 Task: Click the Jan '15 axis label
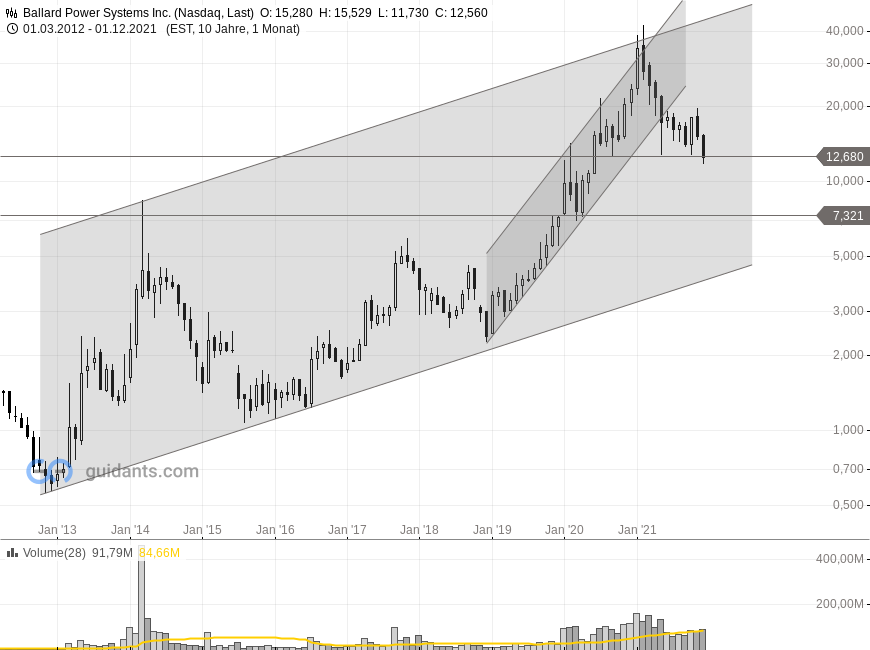coord(202,530)
